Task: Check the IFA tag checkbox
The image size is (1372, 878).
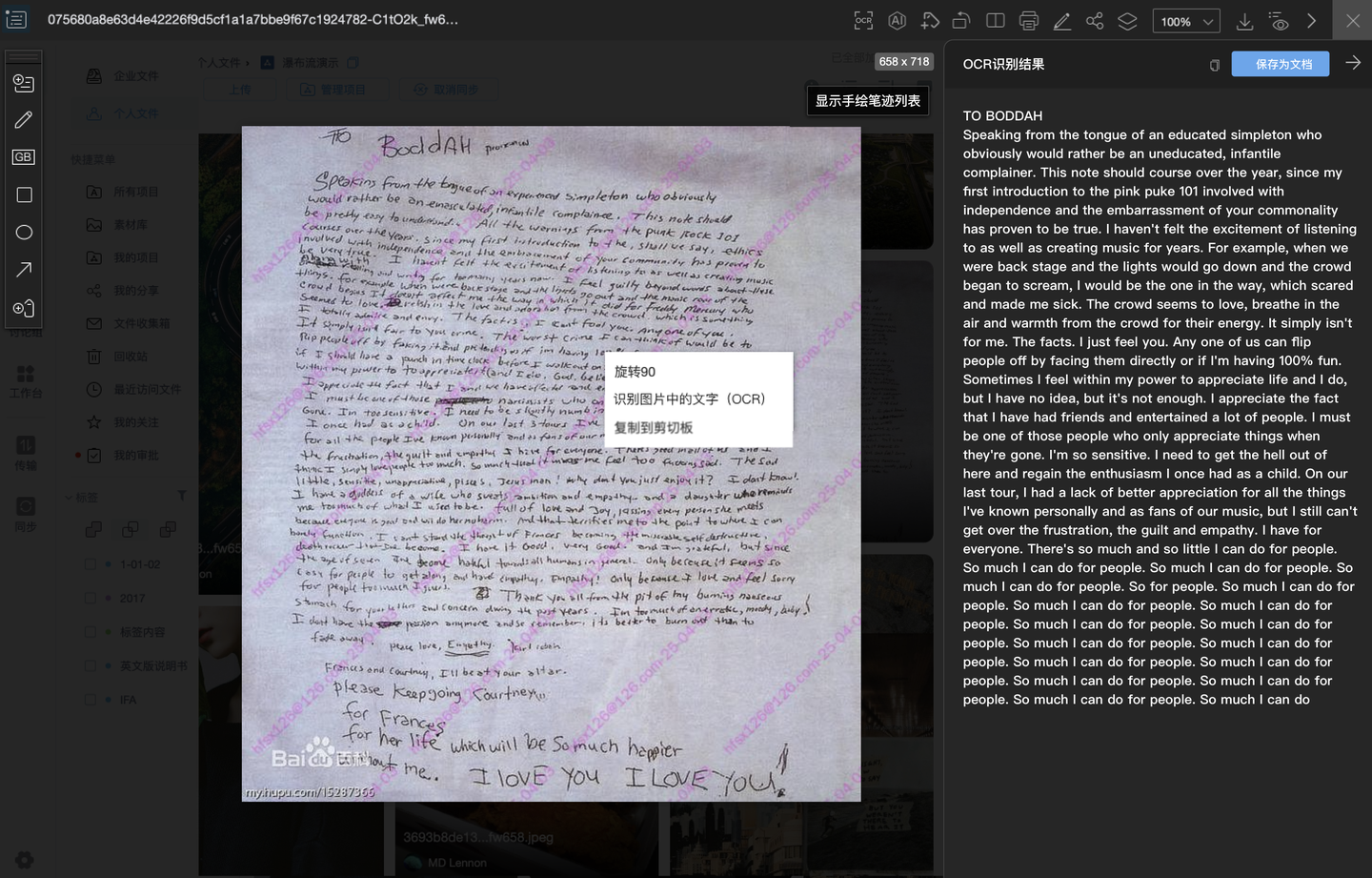Action: point(91,700)
